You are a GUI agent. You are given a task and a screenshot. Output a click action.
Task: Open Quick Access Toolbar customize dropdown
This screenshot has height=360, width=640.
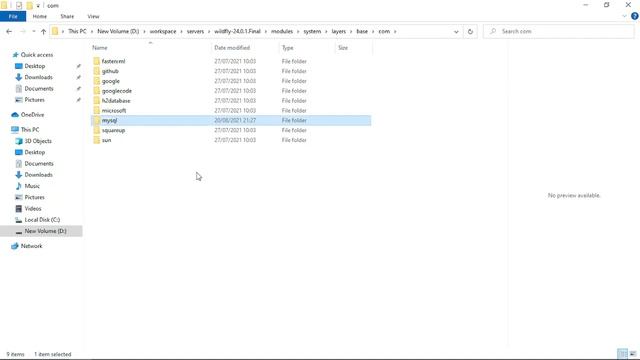coord(38,6)
